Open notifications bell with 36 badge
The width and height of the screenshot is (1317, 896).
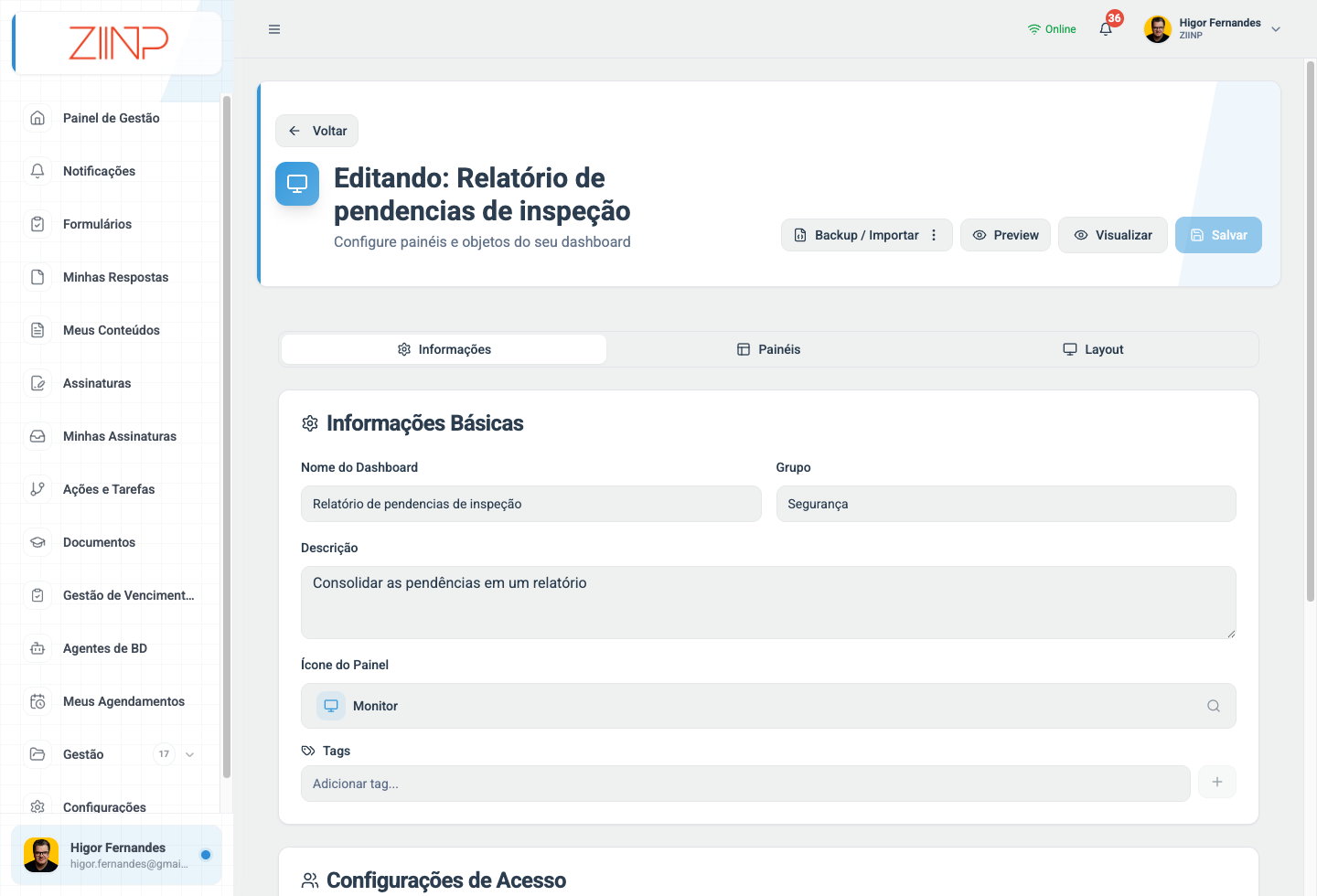pos(1106,28)
